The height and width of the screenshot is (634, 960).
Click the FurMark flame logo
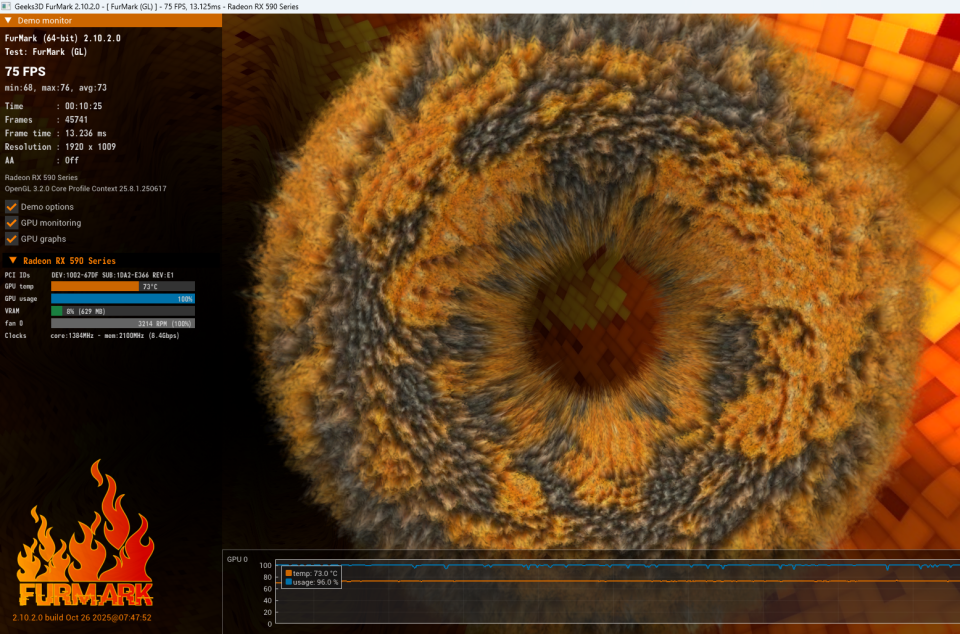(x=85, y=534)
